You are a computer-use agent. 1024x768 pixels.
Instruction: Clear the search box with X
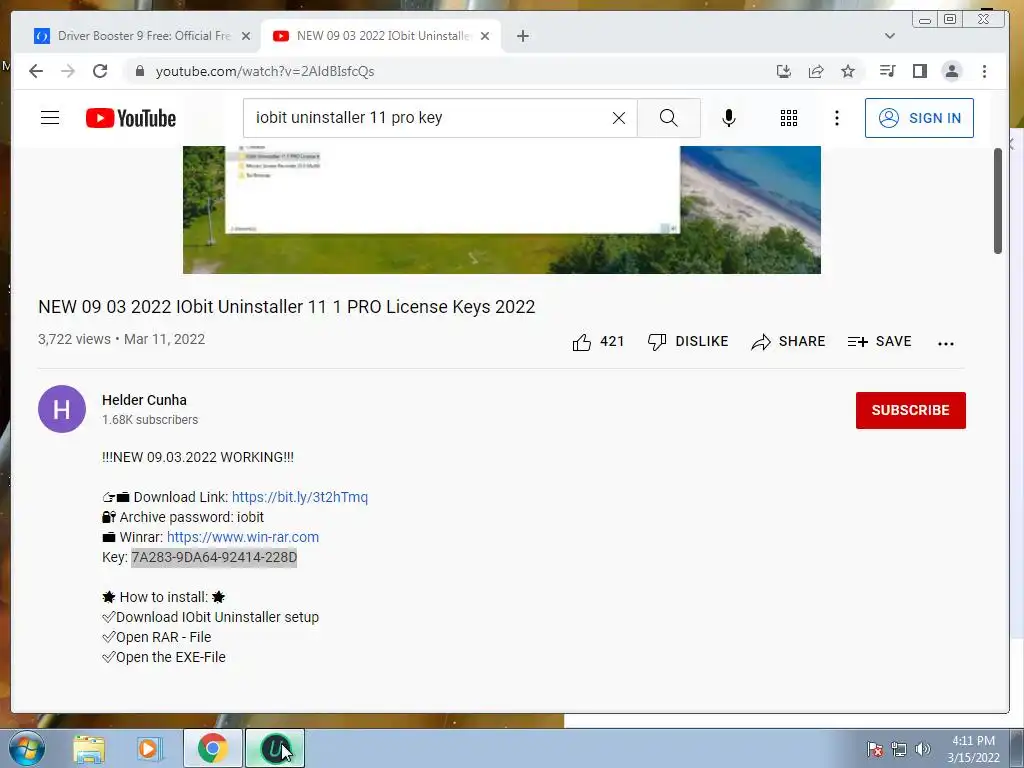618,118
